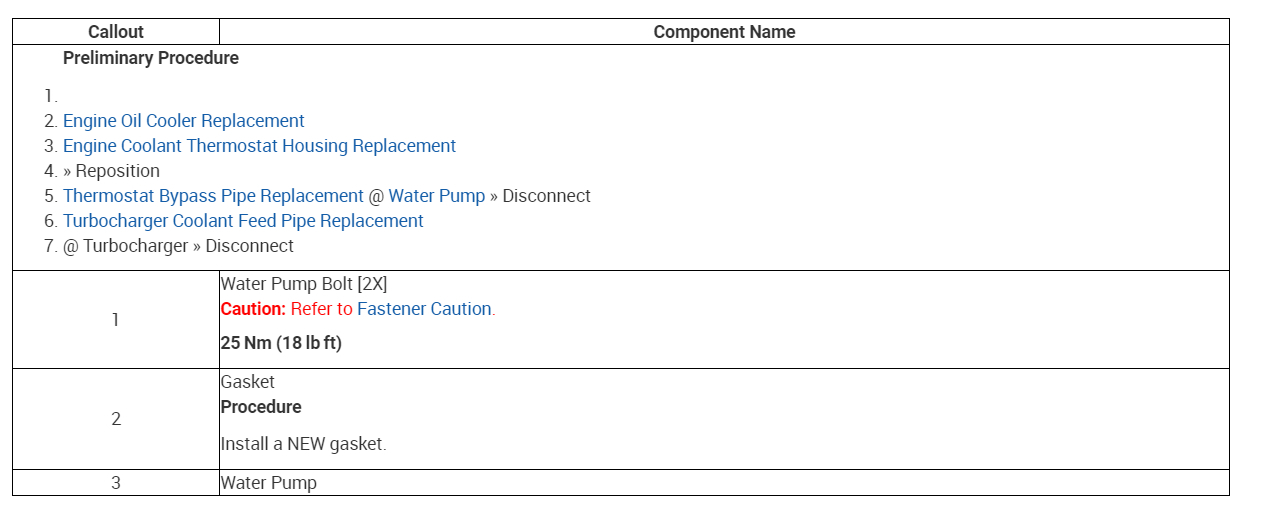The image size is (1269, 514).
Task: Open the Engine Oil Cooler Replacement link
Action: (183, 121)
